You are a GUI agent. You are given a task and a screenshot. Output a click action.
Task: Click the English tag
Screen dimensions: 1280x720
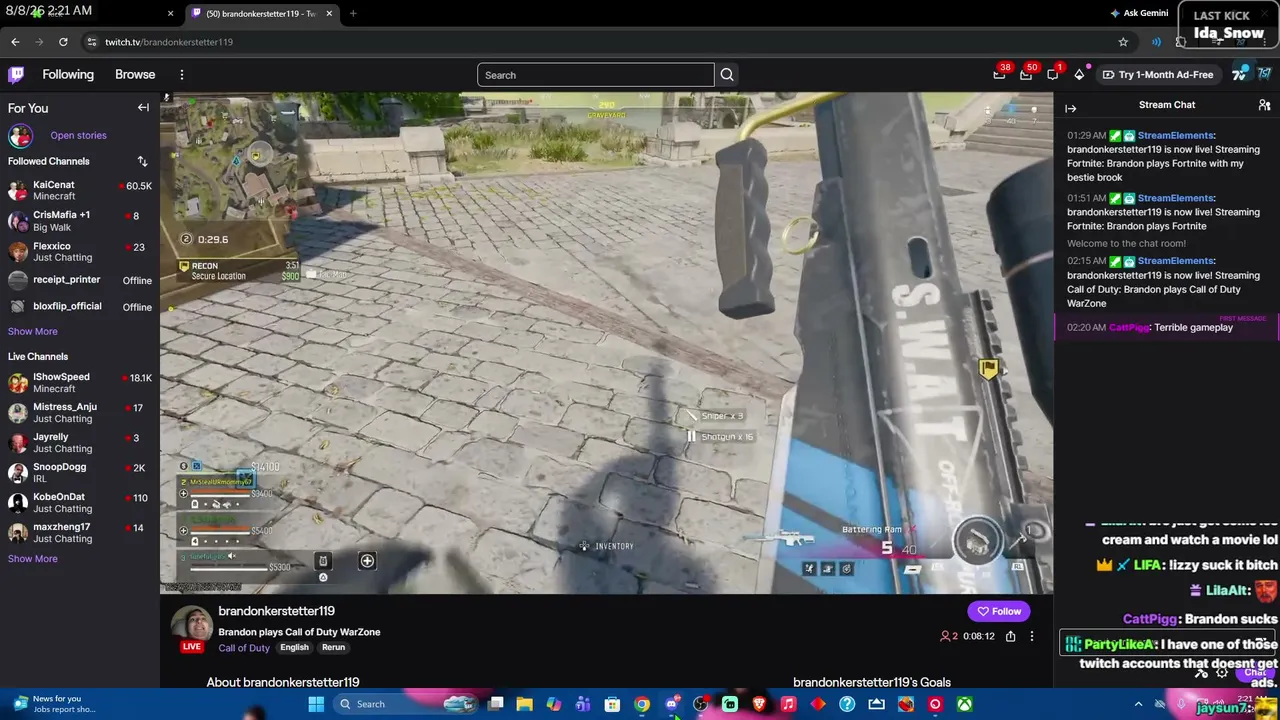[x=294, y=648]
